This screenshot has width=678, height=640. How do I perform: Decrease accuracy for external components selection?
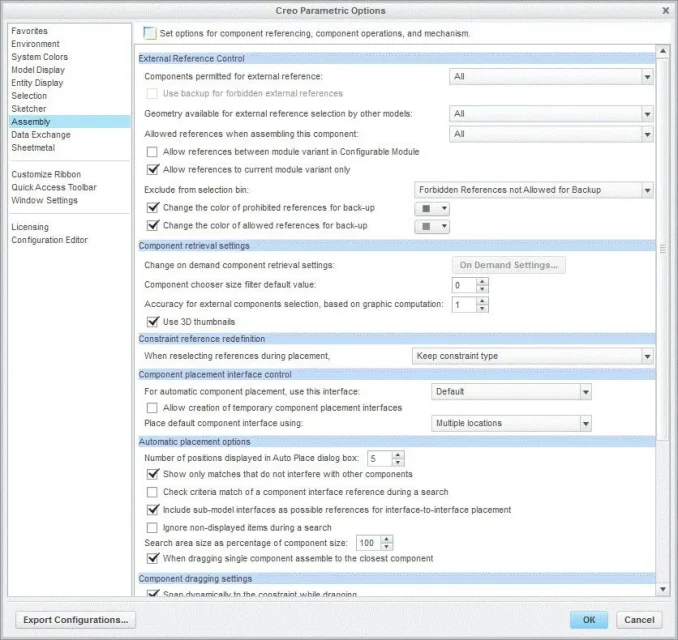click(482, 308)
